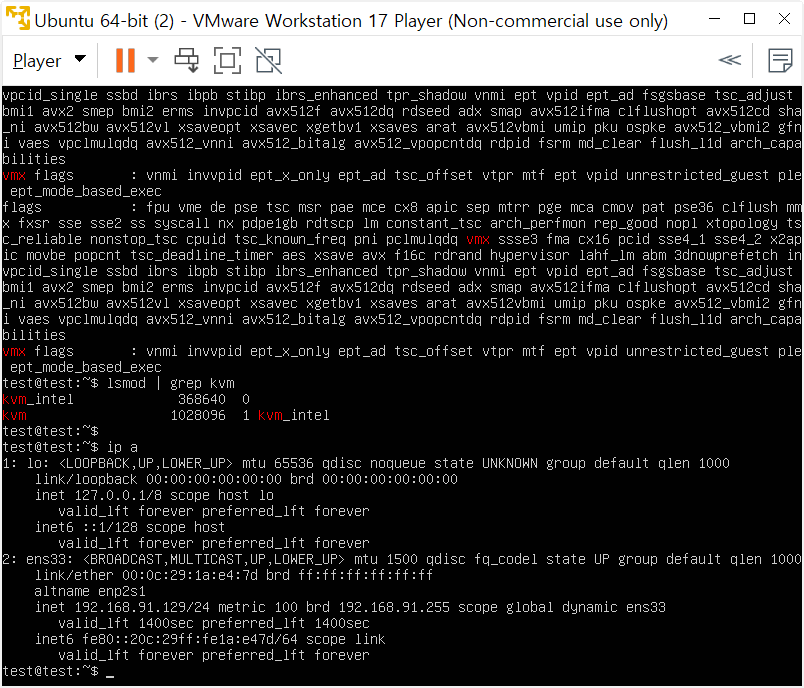Image resolution: width=804 pixels, height=688 pixels.
Task: Click the 'lsmod | grep kvm' command text
Action: [170, 383]
